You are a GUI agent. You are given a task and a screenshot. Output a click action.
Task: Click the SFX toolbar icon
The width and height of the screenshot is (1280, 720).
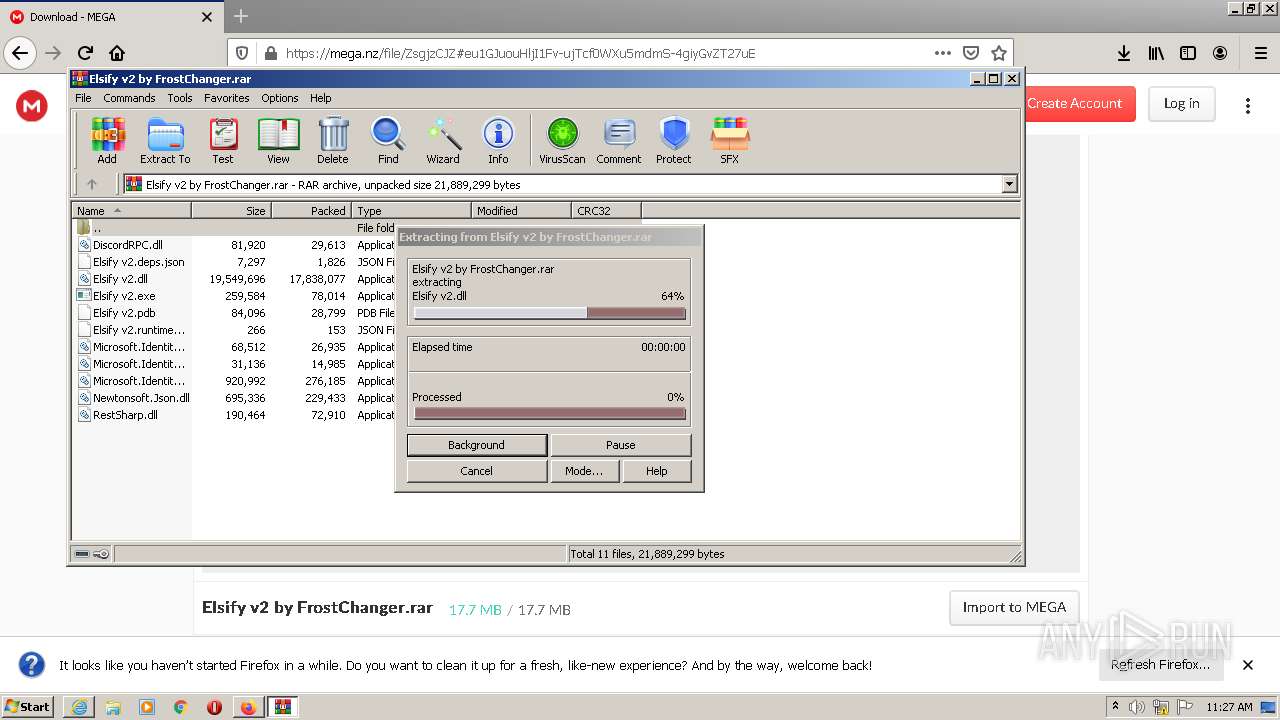tap(730, 140)
